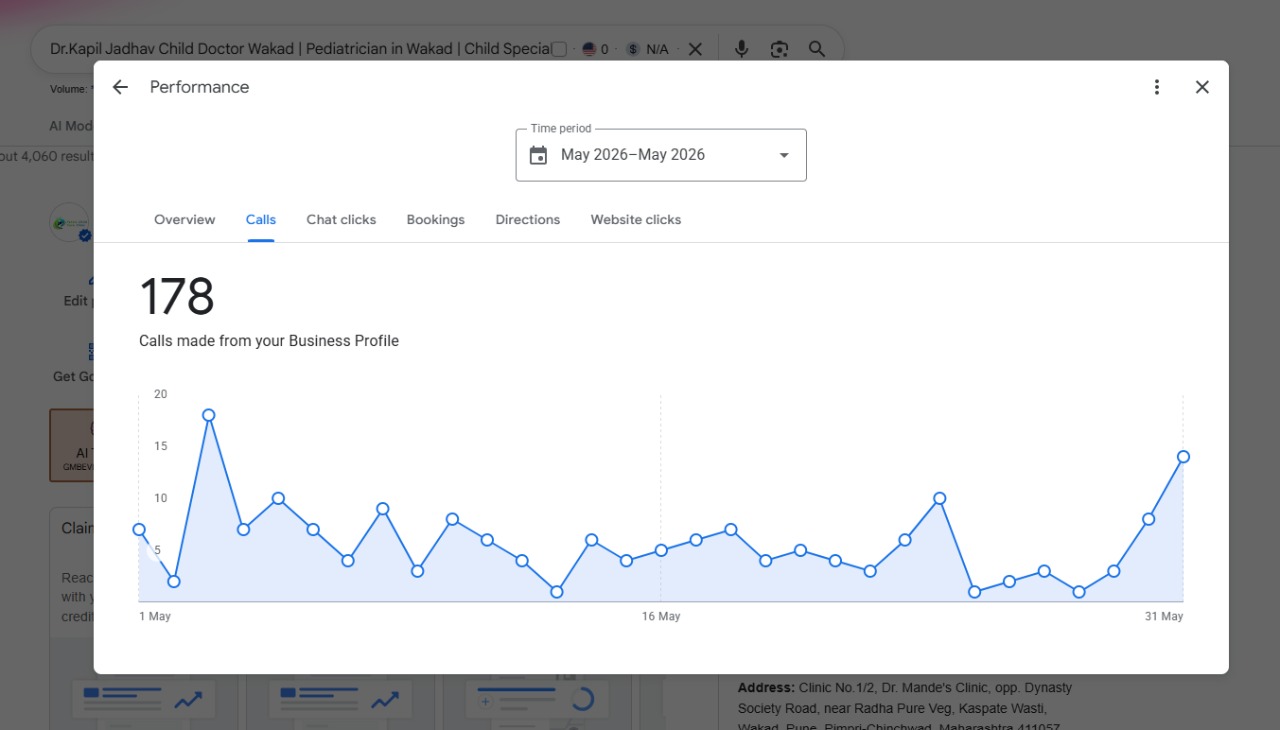The image size is (1280, 730).
Task: Switch to the Overview tab
Action: click(184, 220)
